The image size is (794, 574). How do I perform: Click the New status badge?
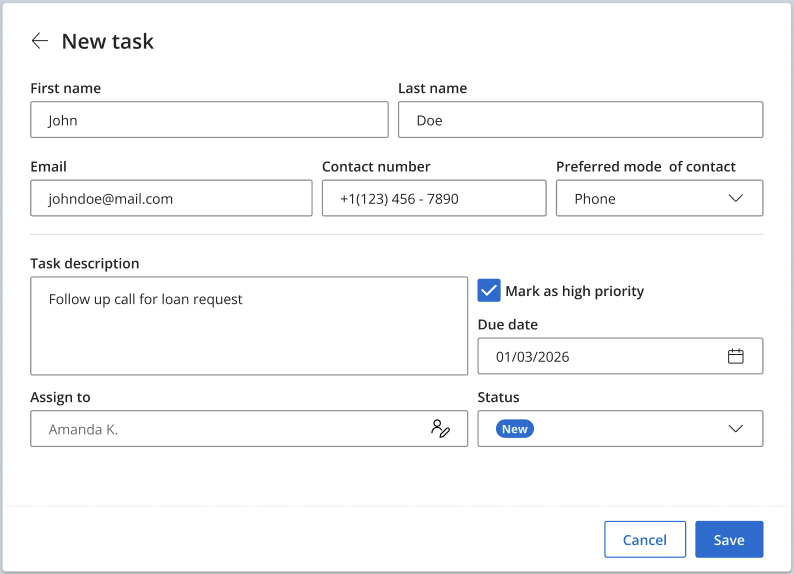pyautogui.click(x=514, y=429)
